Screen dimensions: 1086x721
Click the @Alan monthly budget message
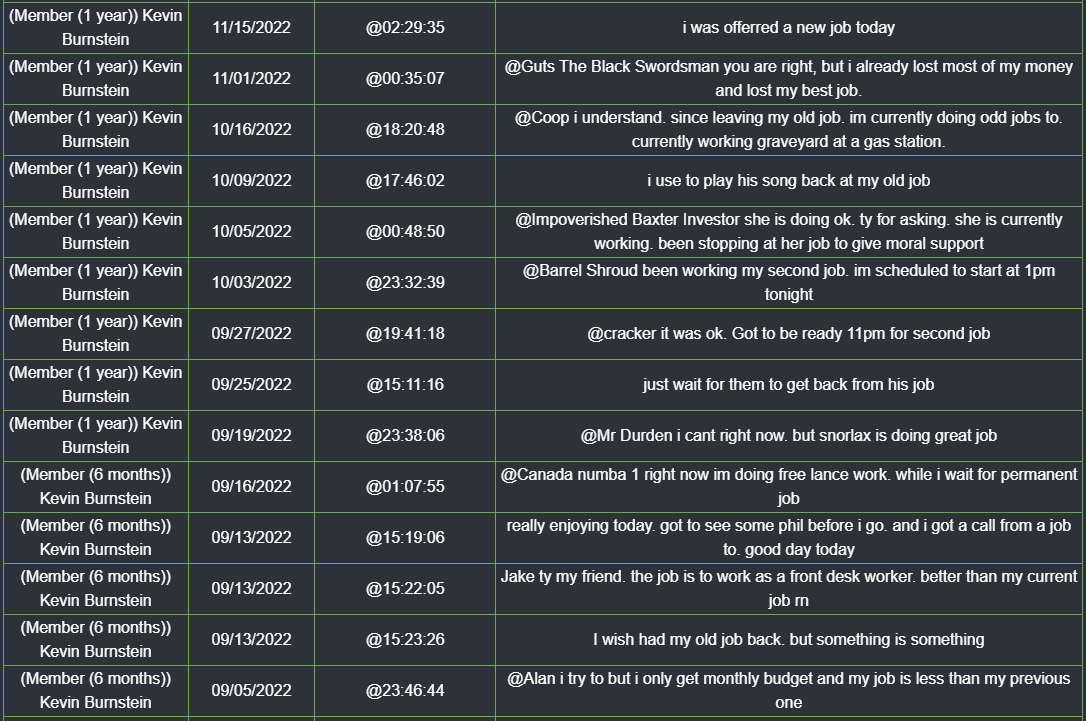click(x=788, y=691)
